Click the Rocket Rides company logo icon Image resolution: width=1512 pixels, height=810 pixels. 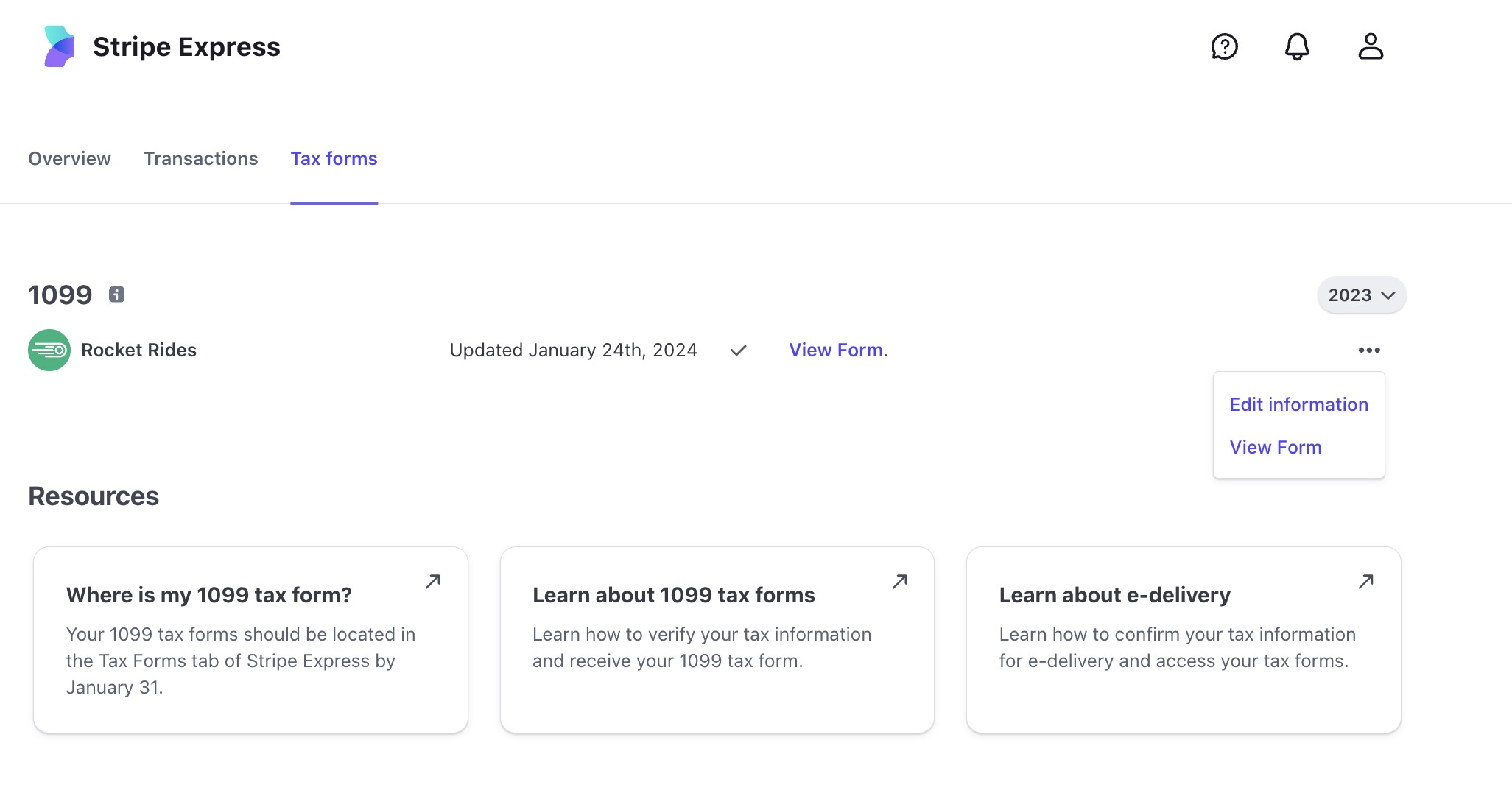pyautogui.click(x=49, y=349)
